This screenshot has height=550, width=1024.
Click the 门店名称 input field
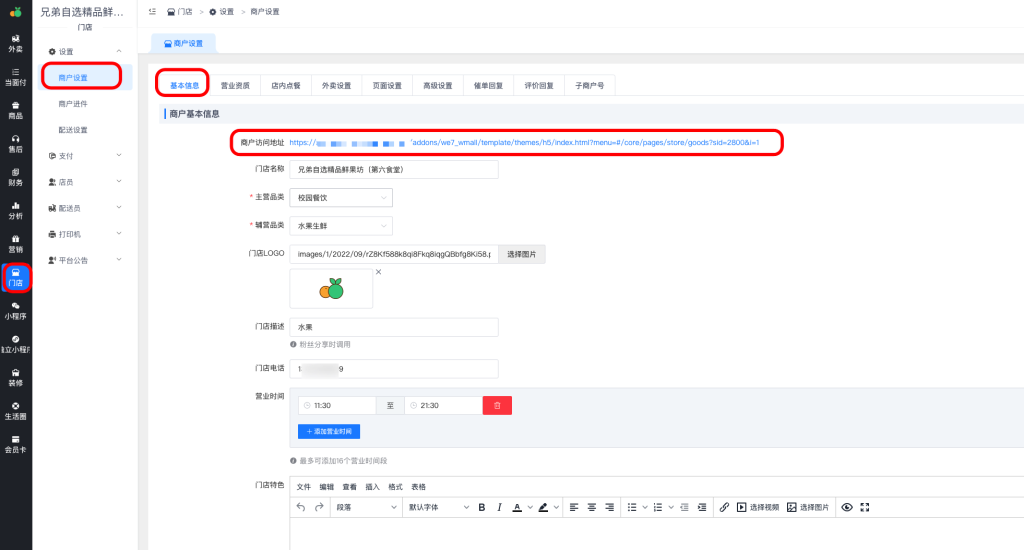click(x=394, y=170)
